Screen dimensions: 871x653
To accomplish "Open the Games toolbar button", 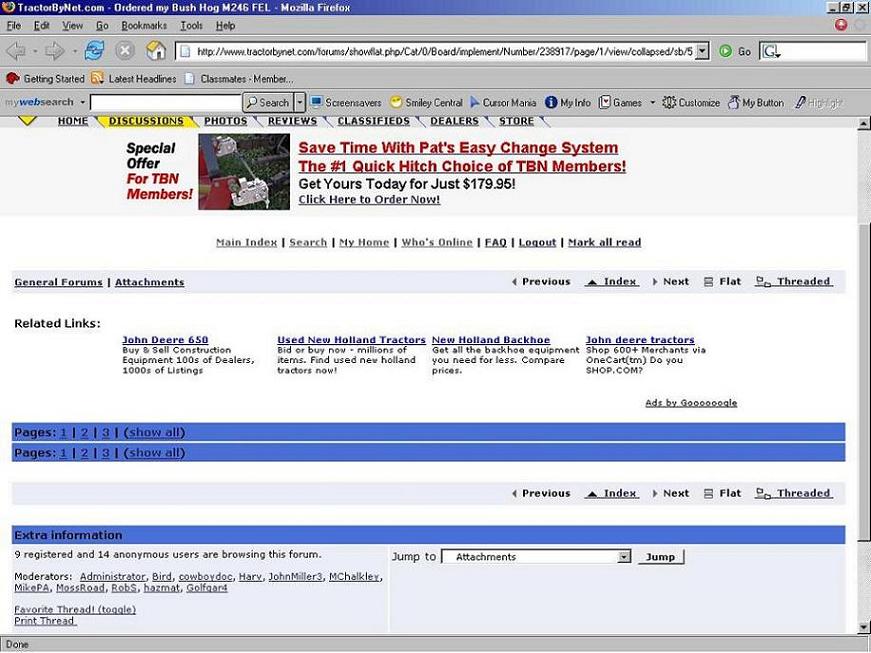I will click(620, 102).
